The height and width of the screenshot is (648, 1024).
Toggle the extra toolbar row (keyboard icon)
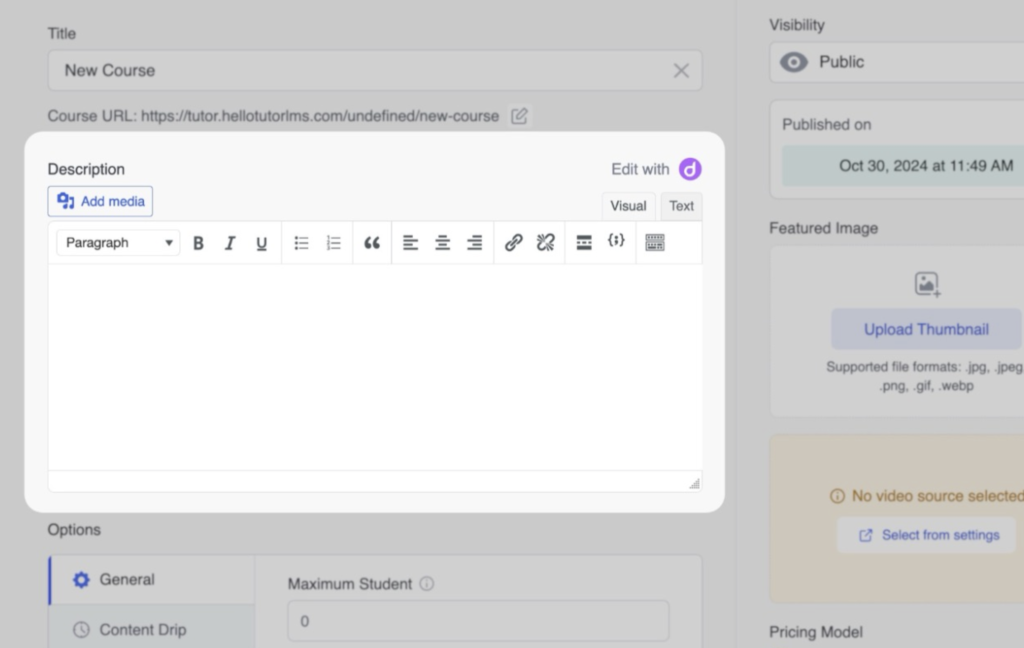[655, 243]
